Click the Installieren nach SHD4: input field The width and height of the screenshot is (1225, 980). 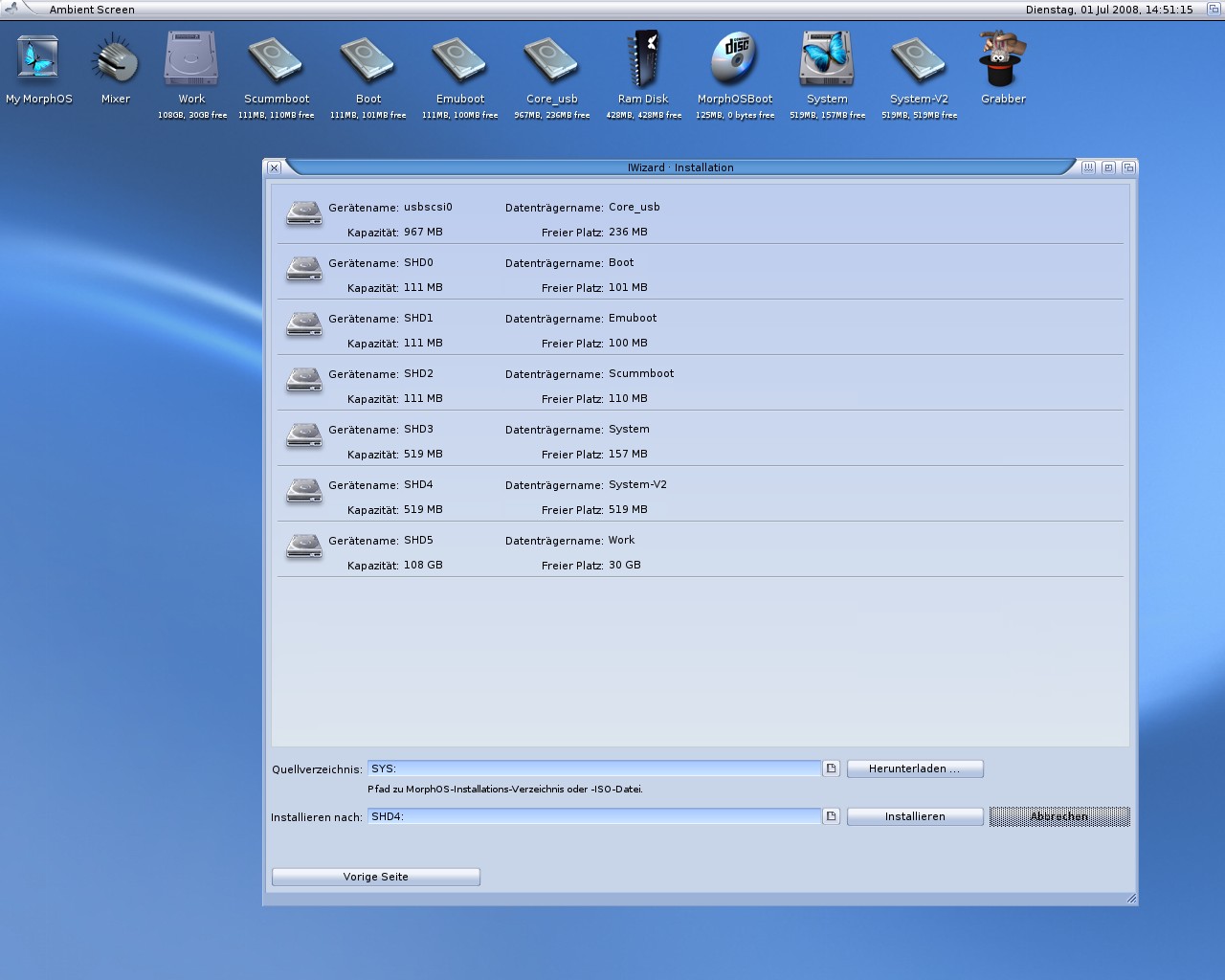coord(594,816)
